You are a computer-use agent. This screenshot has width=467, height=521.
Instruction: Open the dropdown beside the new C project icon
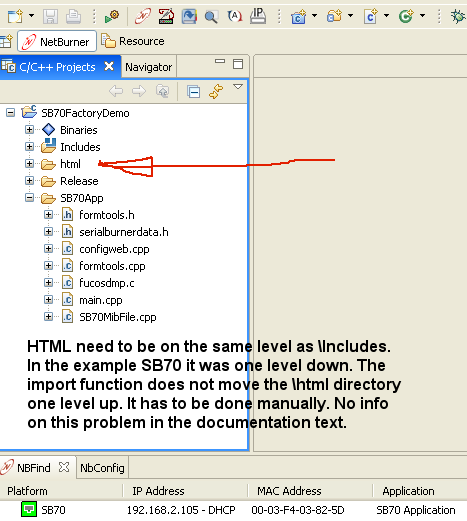[314, 15]
